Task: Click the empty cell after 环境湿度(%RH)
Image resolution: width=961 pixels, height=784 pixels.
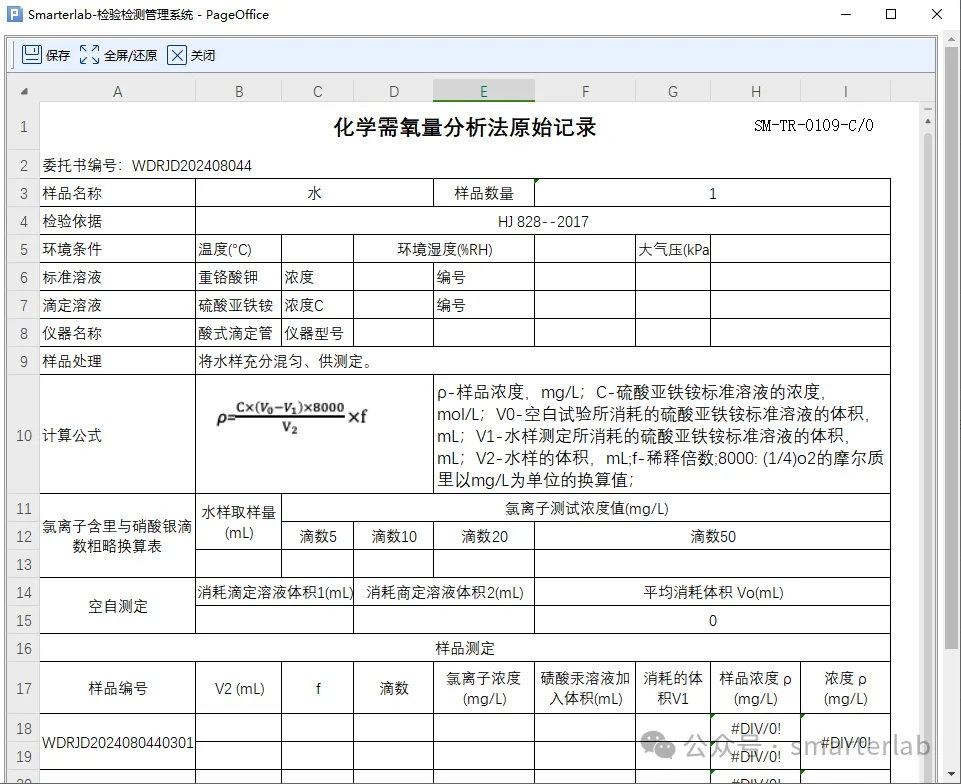Action: tap(585, 249)
